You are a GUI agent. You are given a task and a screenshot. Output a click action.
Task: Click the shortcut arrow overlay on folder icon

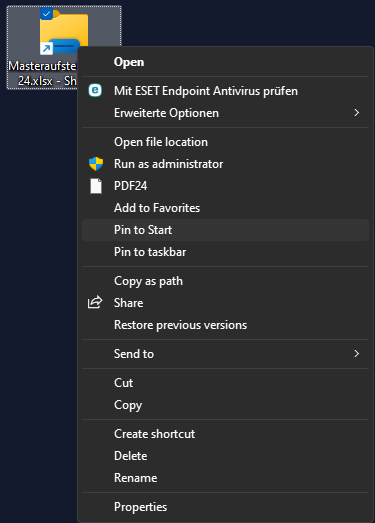[46, 49]
